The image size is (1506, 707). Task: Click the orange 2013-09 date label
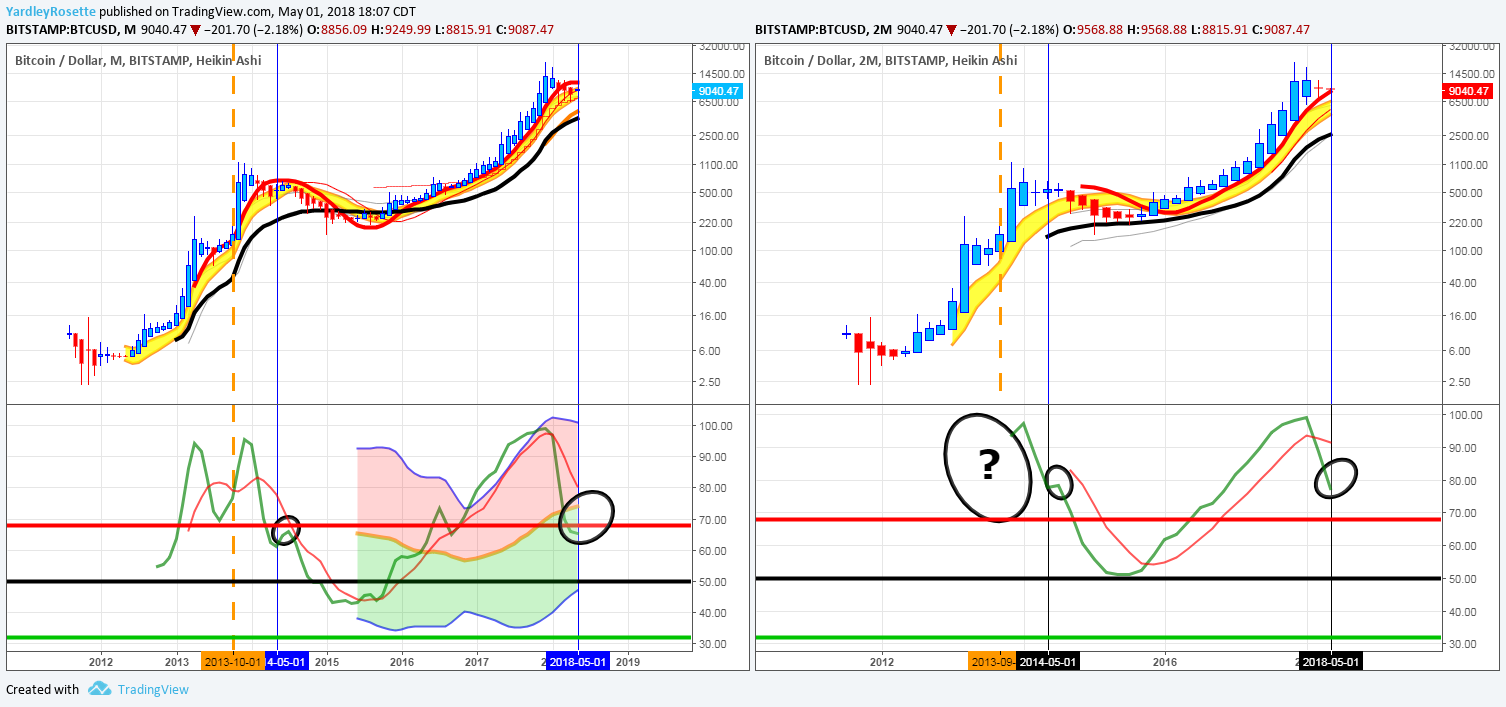pos(992,661)
